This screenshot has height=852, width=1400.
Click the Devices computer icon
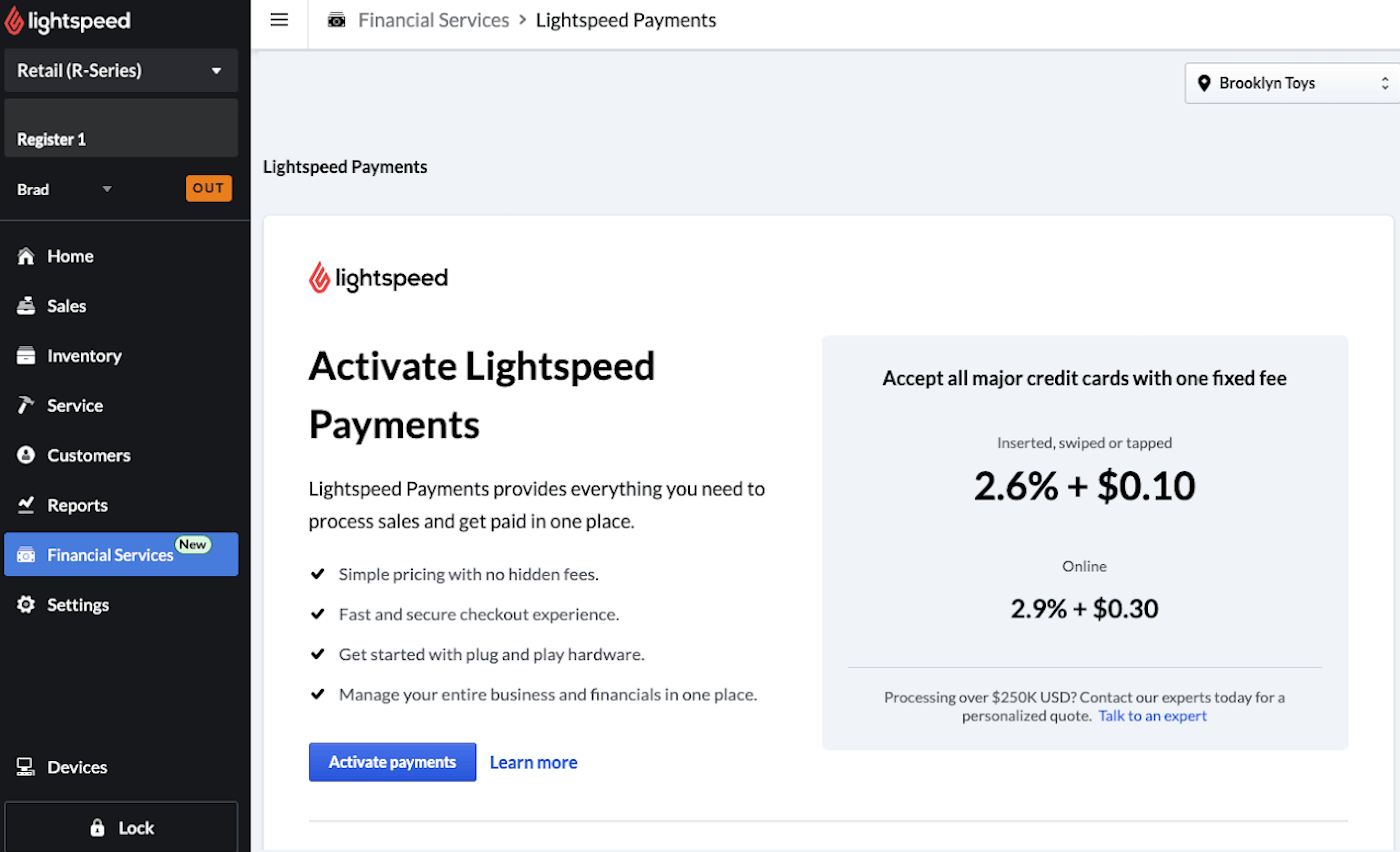[x=27, y=767]
